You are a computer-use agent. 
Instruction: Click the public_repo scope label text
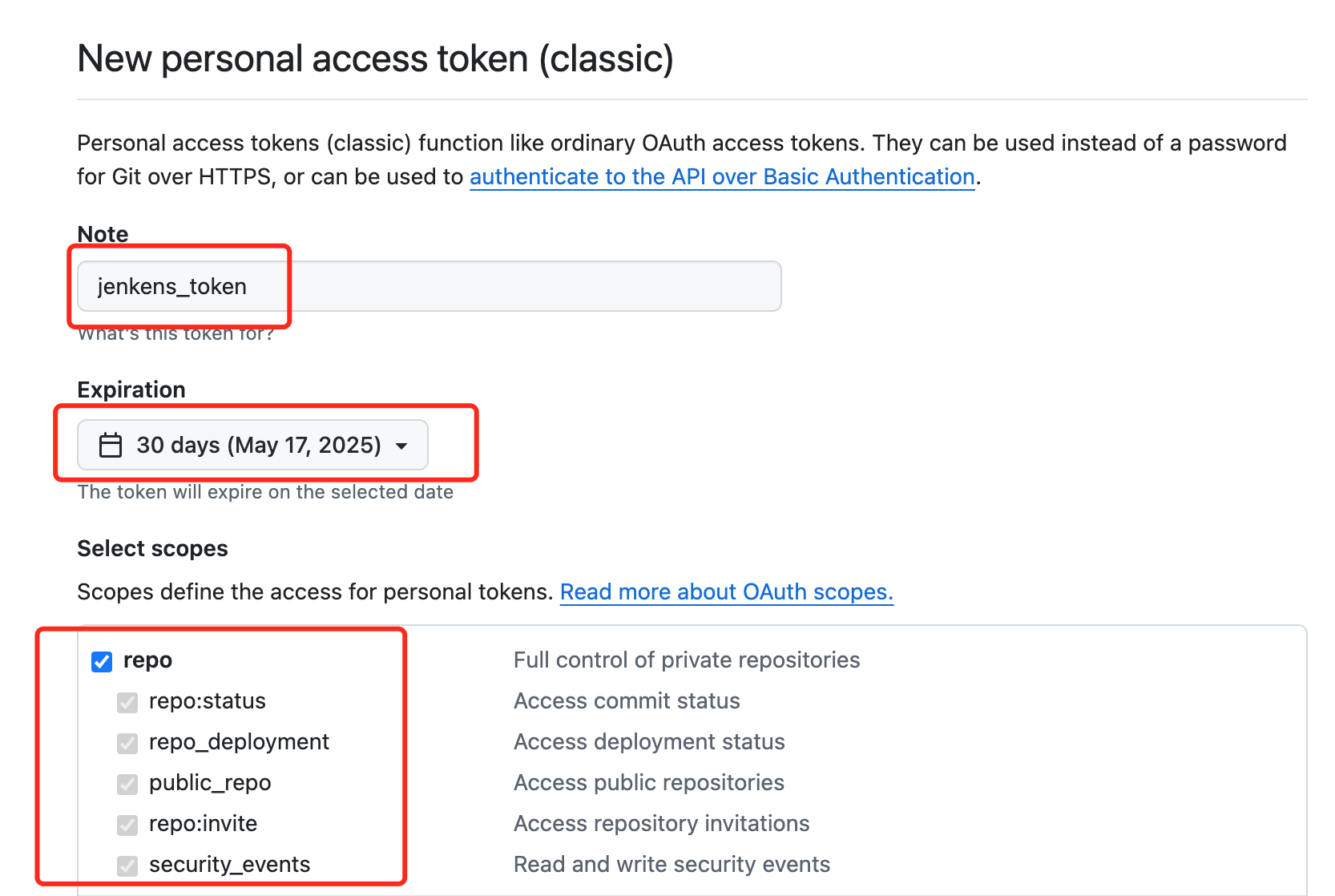coord(210,783)
